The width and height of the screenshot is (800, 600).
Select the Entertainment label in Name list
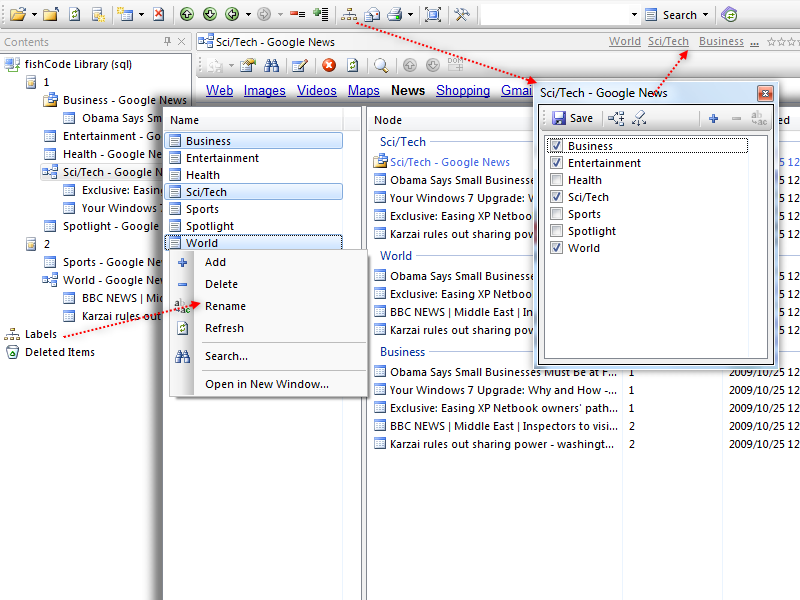pos(254,158)
